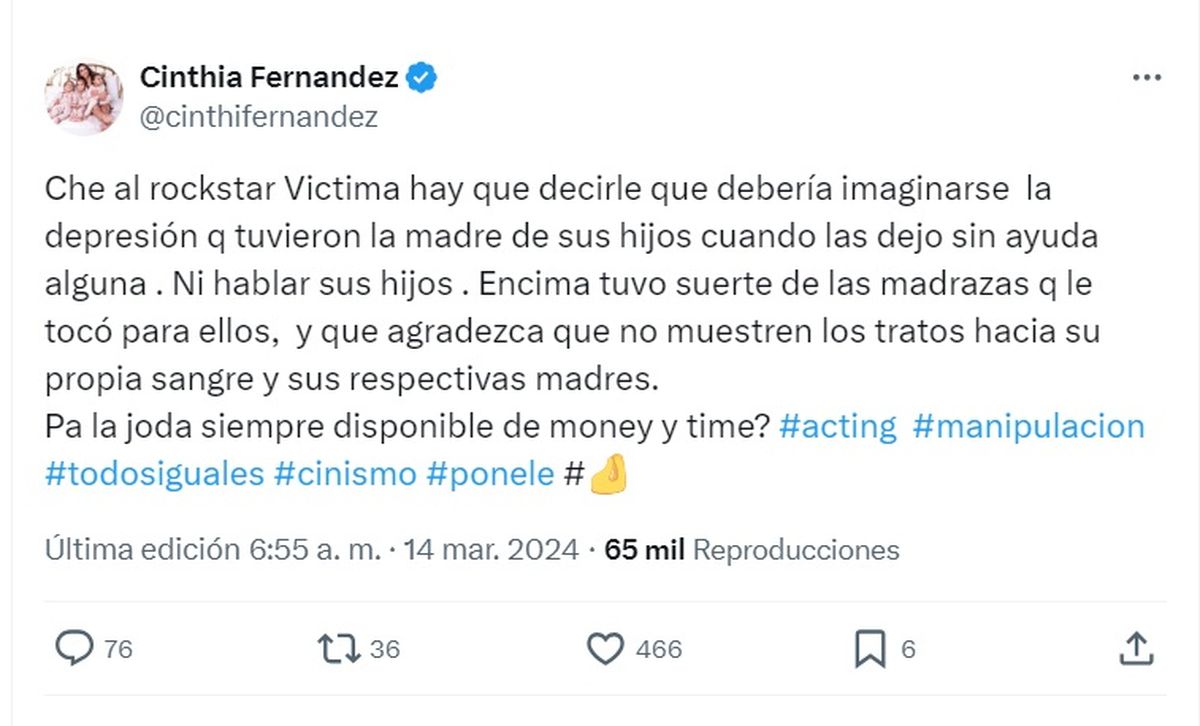Open the #manipulacion hashtag
1200x726 pixels.
click(x=1028, y=427)
